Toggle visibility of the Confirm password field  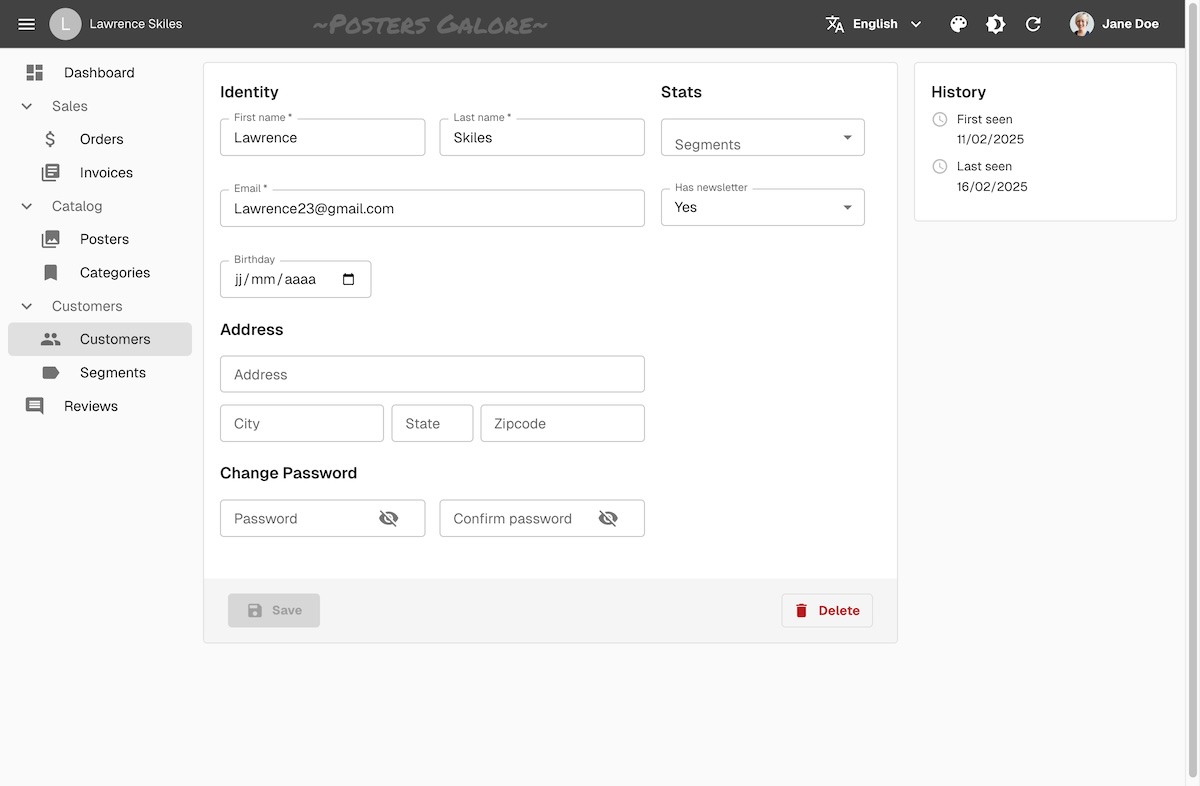pos(608,518)
